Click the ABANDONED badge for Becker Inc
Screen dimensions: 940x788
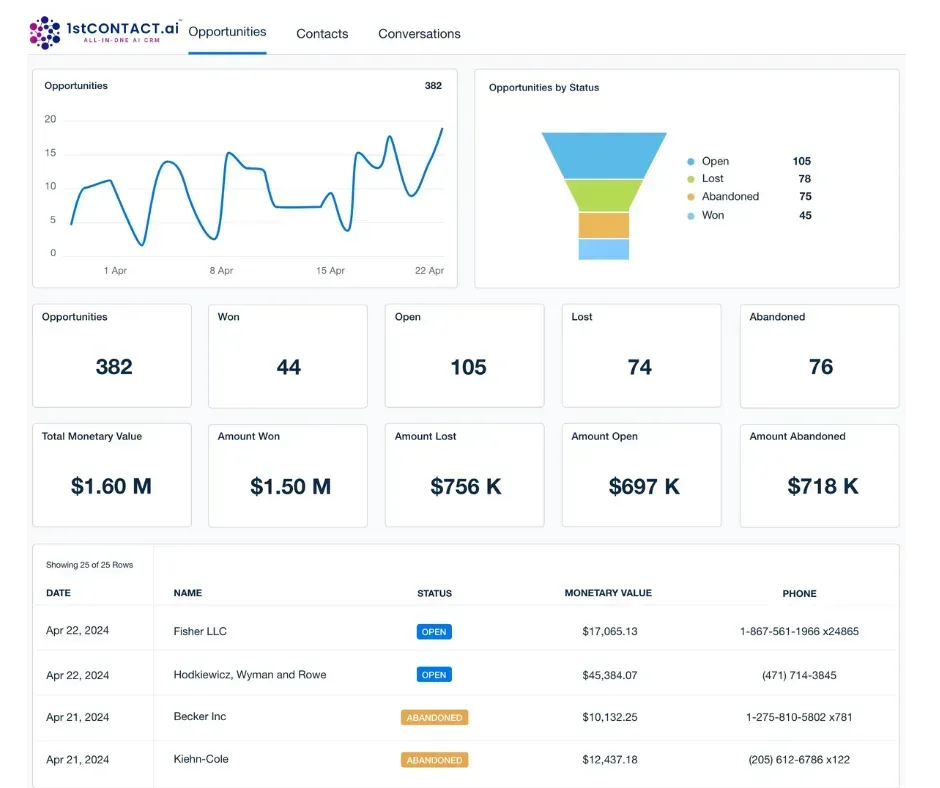pyautogui.click(x=434, y=717)
